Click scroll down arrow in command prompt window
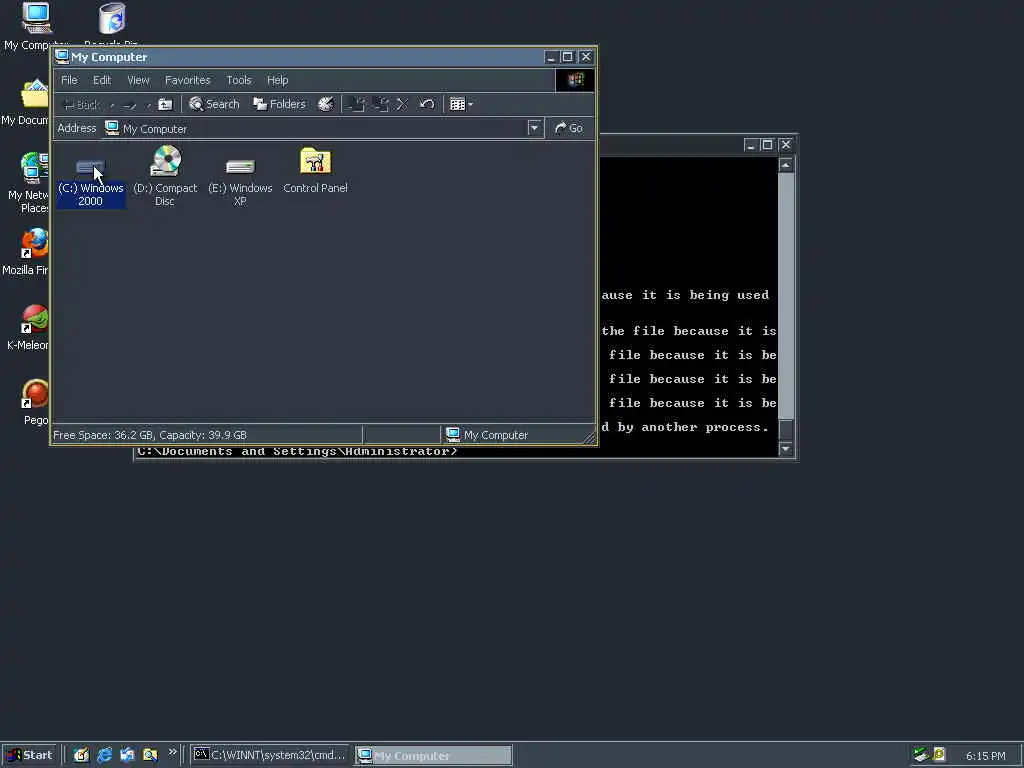The height and width of the screenshot is (768, 1024). coord(786,449)
